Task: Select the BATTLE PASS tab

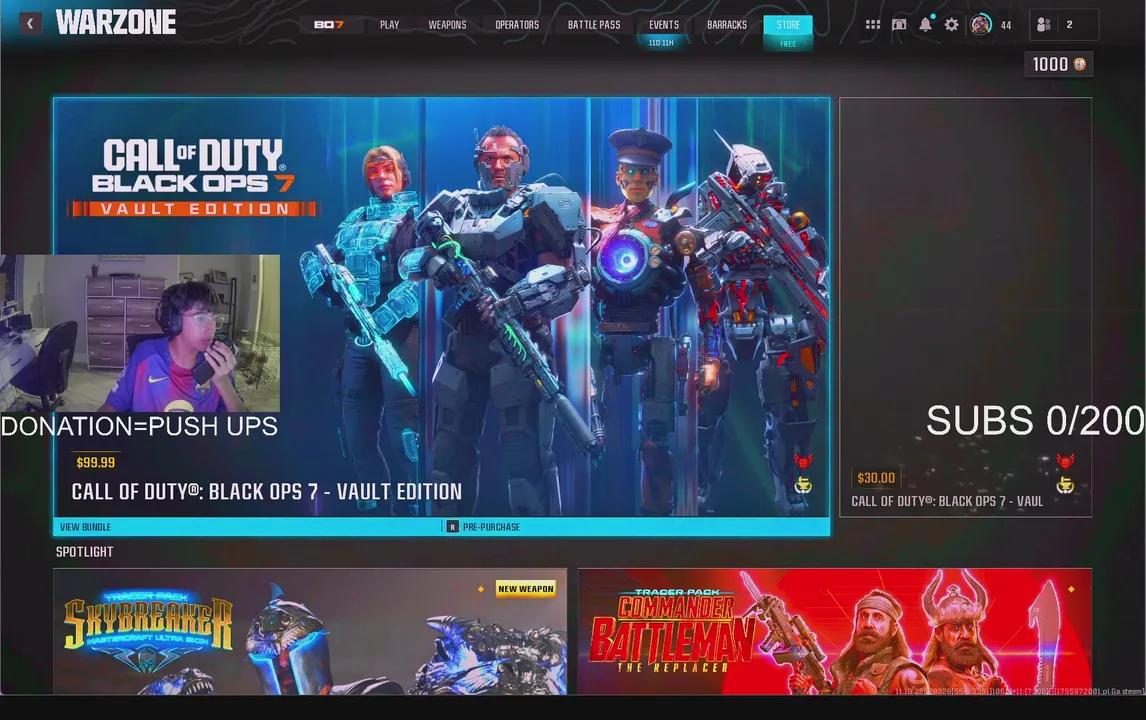Action: pos(593,25)
